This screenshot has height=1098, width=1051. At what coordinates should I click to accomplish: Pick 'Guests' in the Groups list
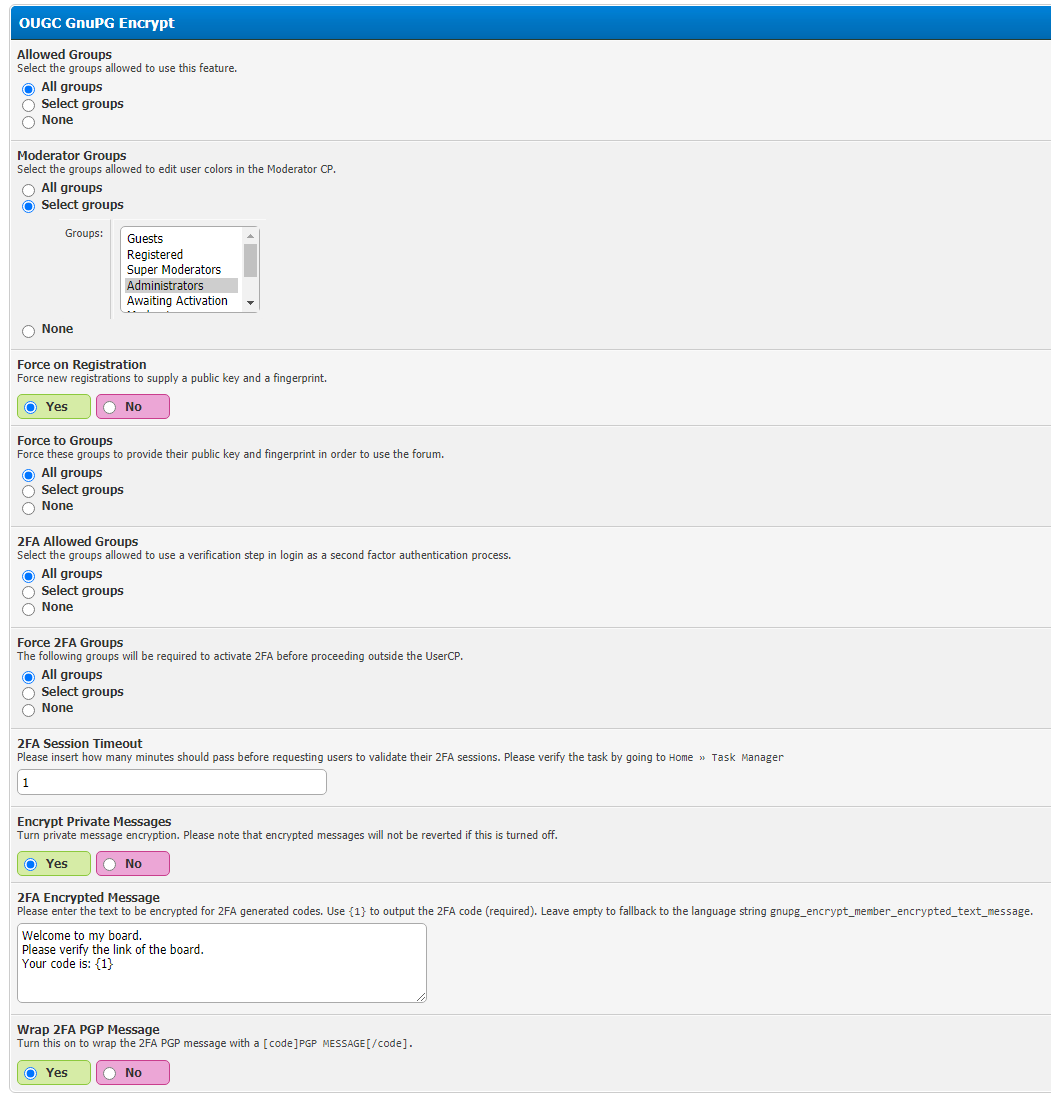coord(145,239)
